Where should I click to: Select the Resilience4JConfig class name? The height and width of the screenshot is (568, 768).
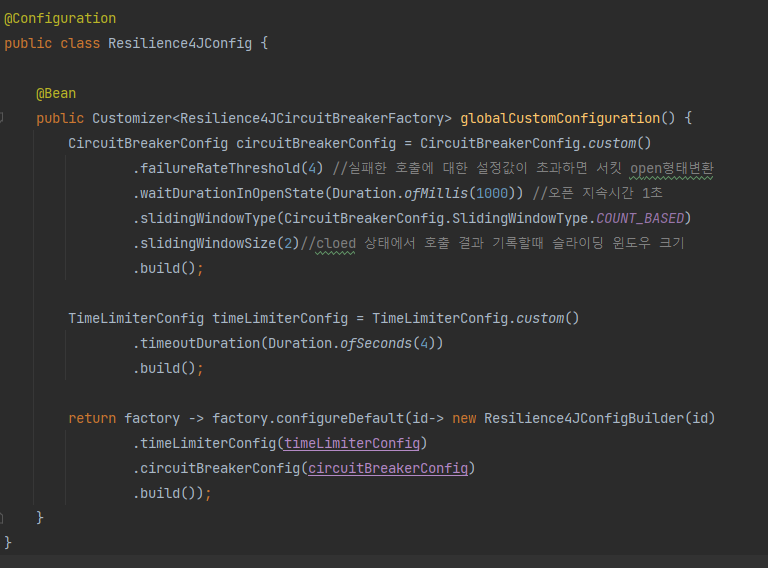180,44
